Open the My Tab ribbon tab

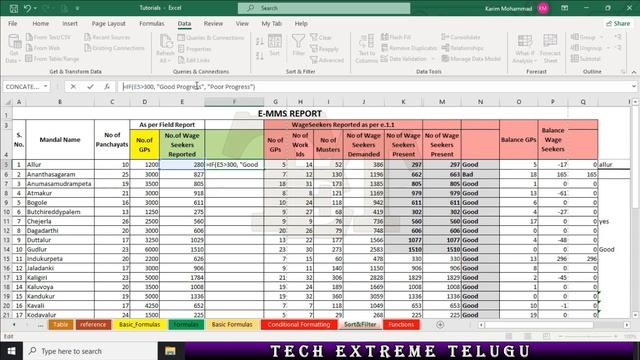[271, 24]
